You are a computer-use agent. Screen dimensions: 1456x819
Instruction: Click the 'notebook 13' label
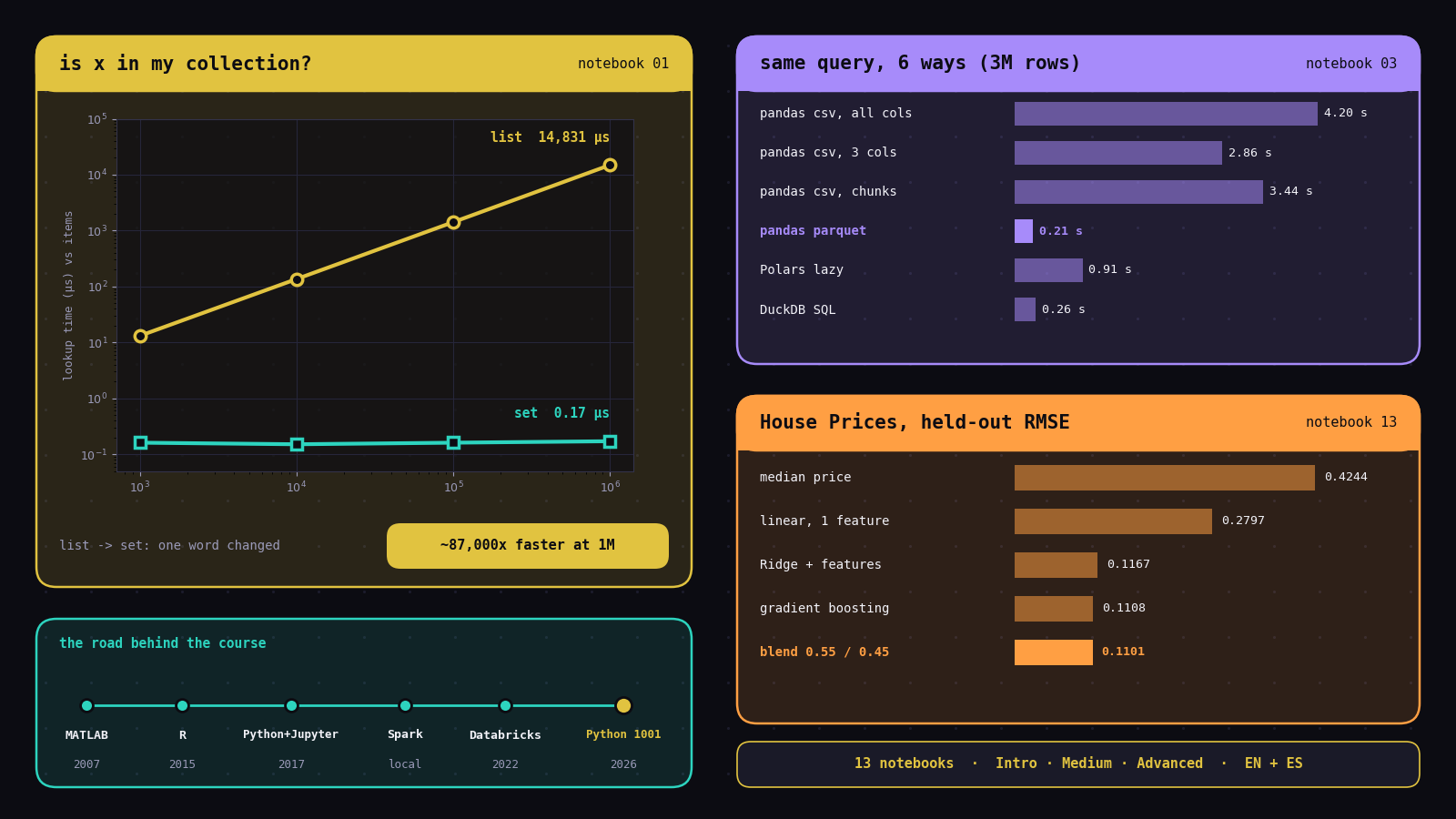pos(1351,422)
